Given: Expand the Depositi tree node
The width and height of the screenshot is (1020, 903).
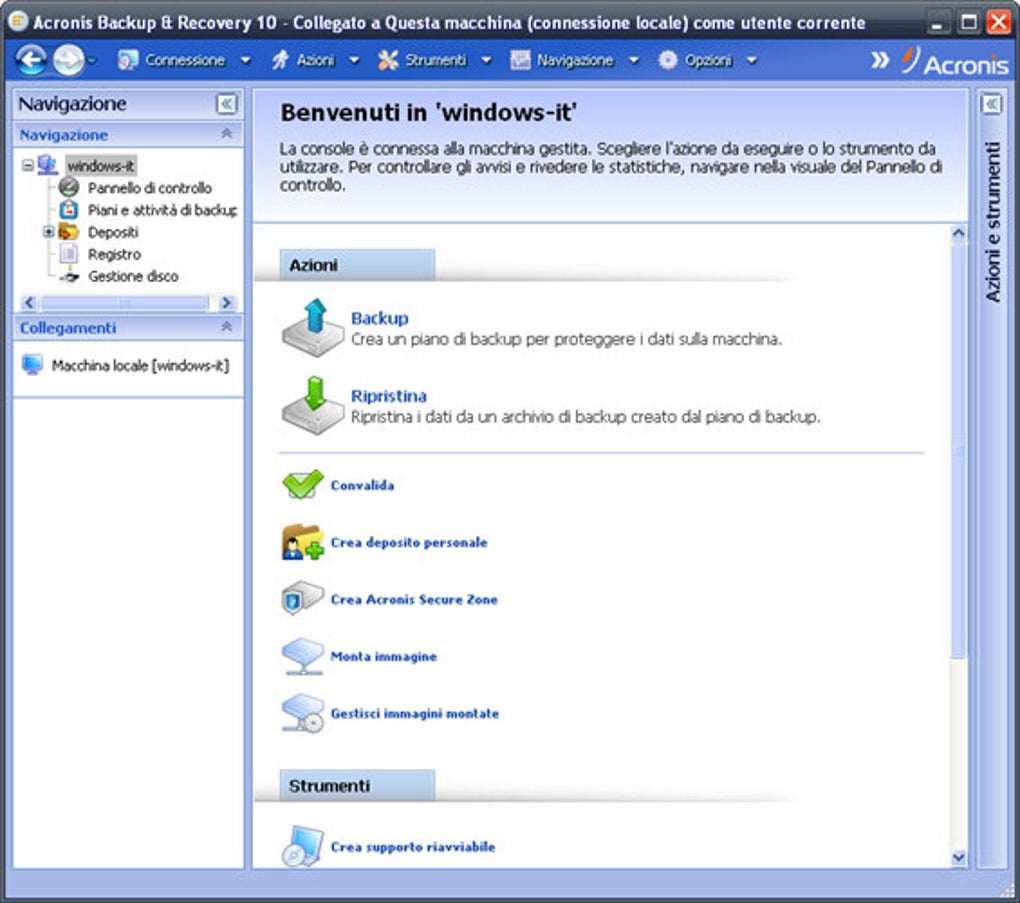Looking at the screenshot, I should tap(49, 232).
